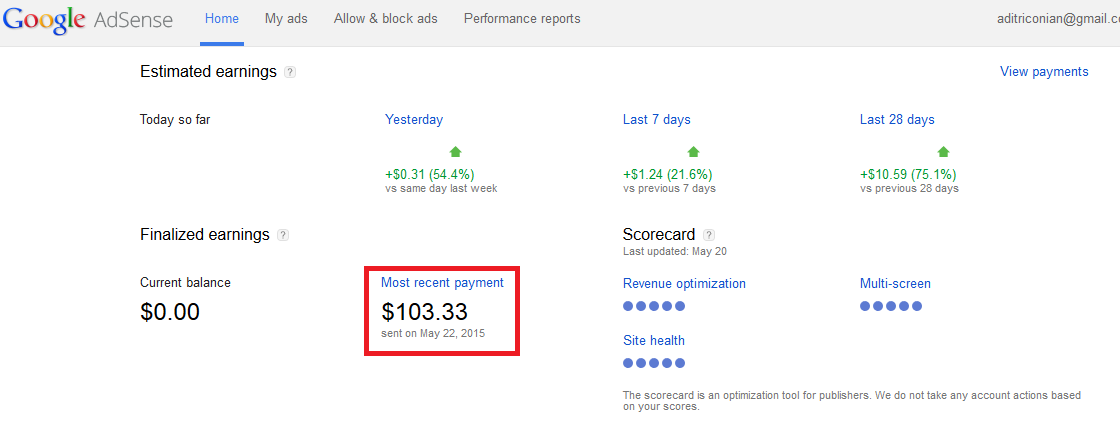The height and width of the screenshot is (447, 1120).
Task: Click the +$1.24 (21.6%) change text
Action: [x=667, y=174]
